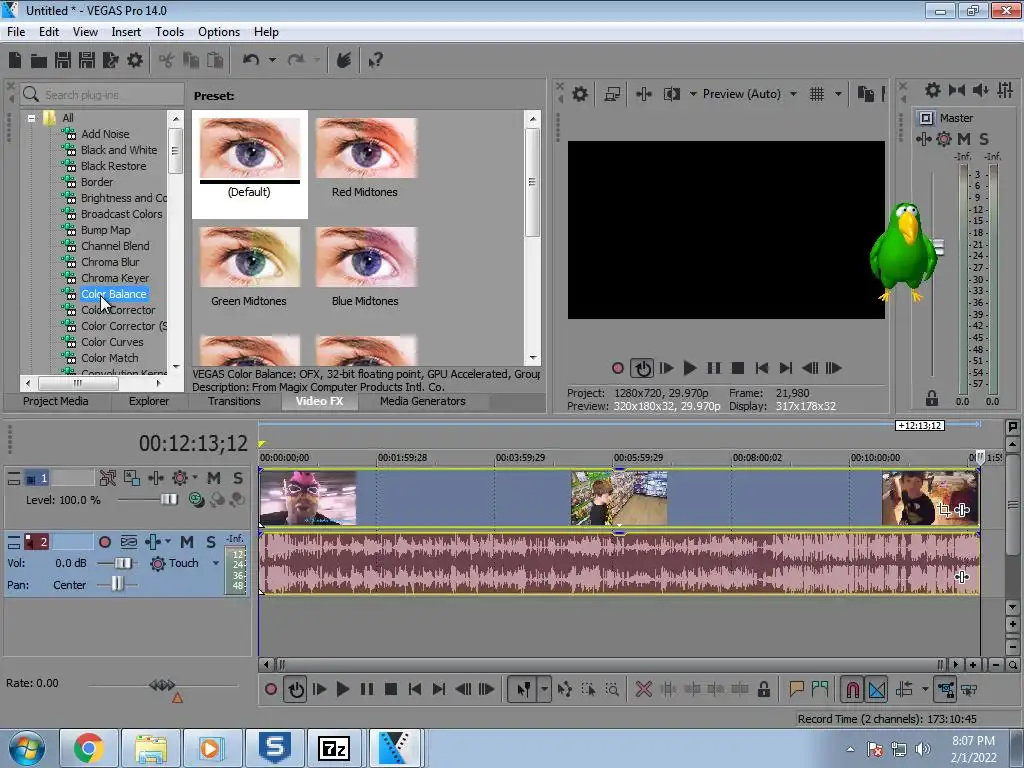Open Video Output FX in preview toolbar

[x=644, y=94]
